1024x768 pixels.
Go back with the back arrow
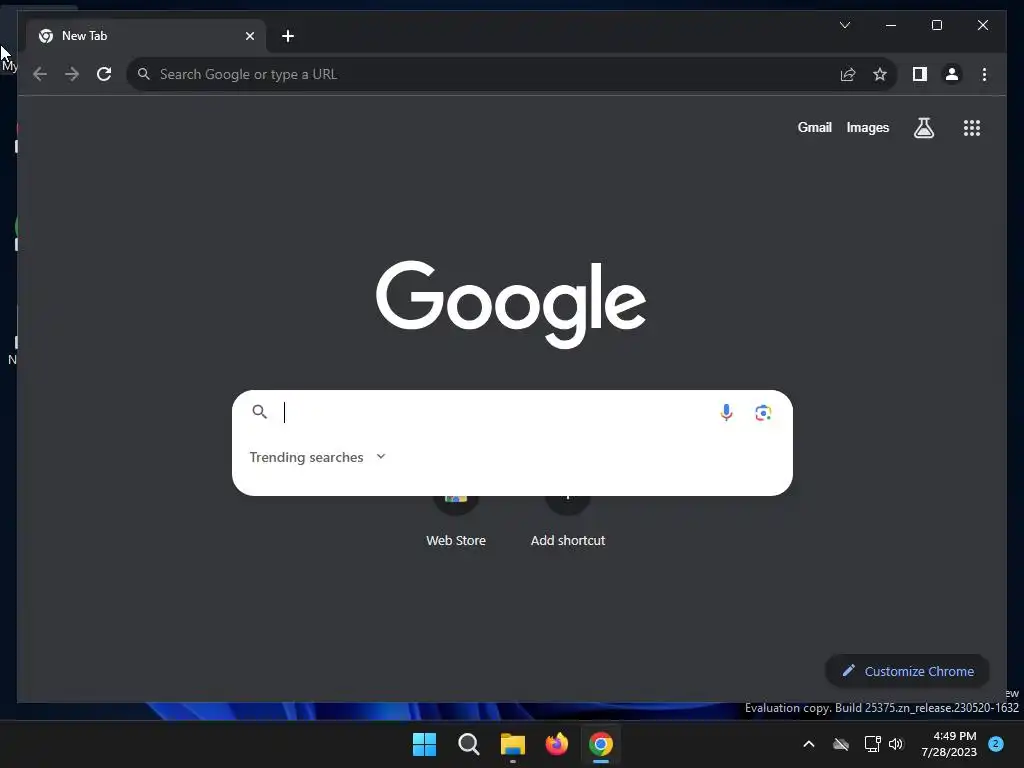[x=40, y=74]
